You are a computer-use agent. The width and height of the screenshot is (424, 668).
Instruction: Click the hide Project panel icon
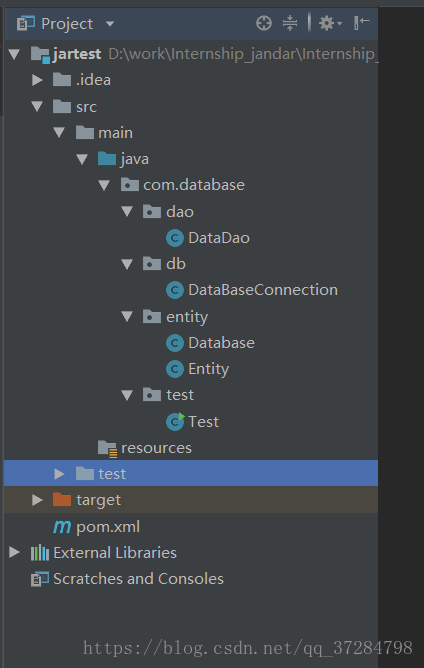(361, 23)
